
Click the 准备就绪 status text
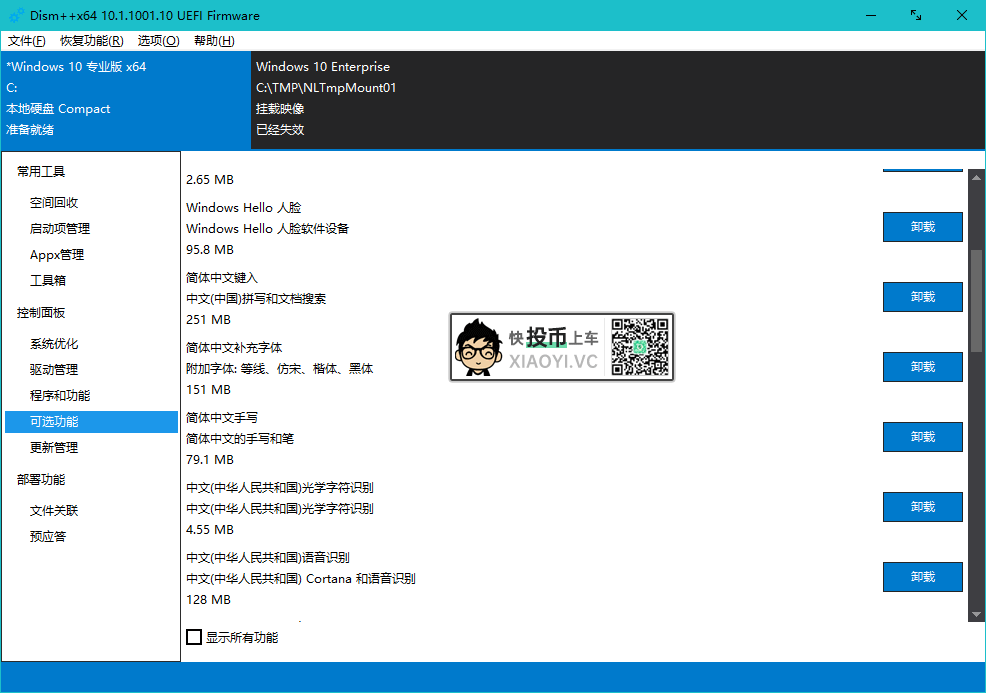(x=30, y=130)
